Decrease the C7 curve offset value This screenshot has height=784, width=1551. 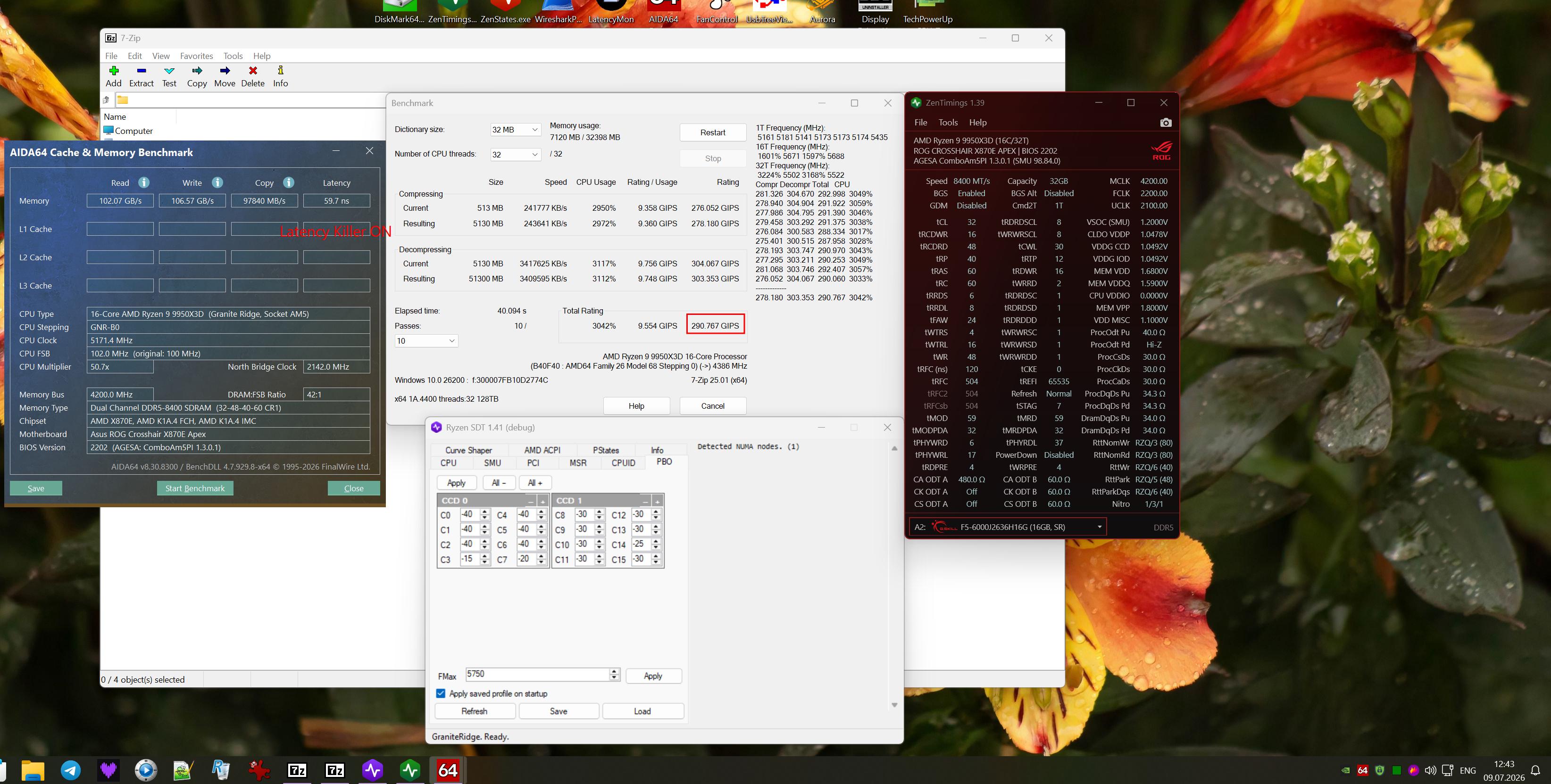point(541,562)
